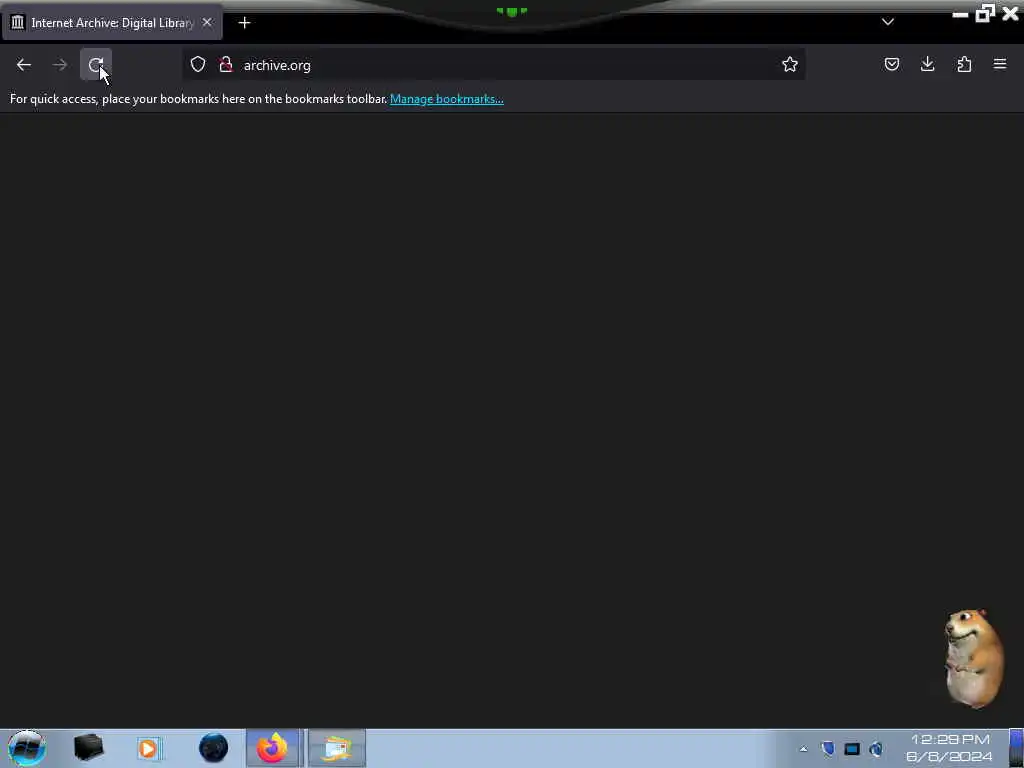Go back one page in Firefox
This screenshot has width=1024, height=768.
(24, 65)
